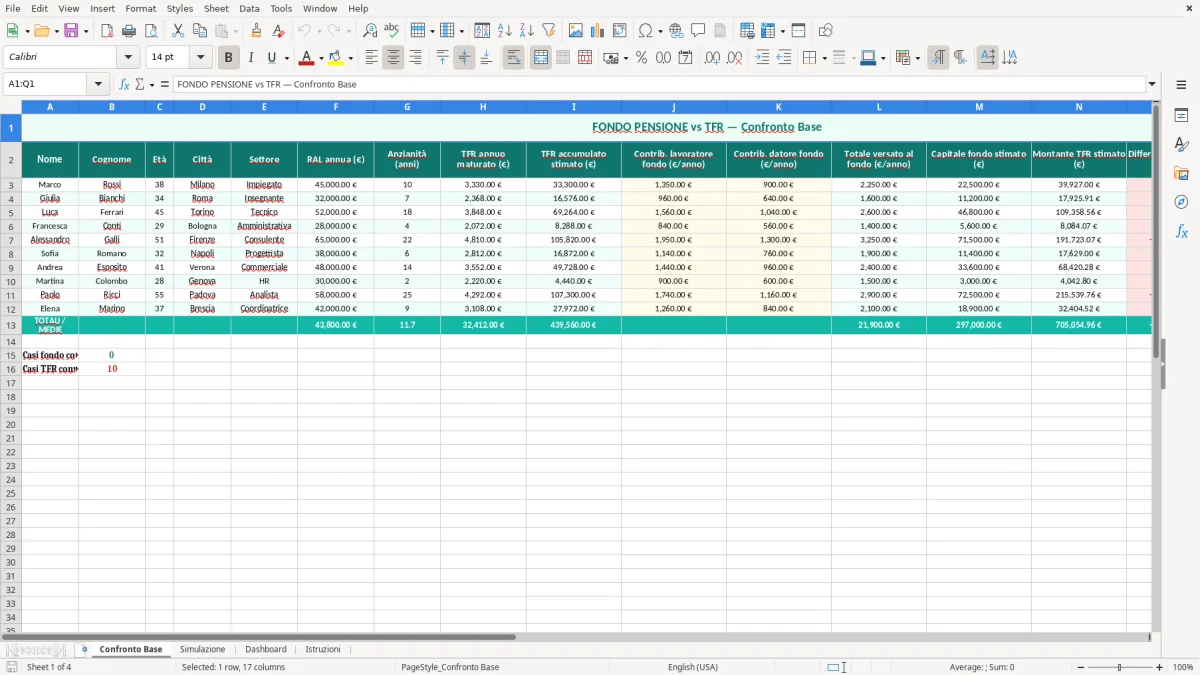
Task: Insert a hyperlink with the globe icon
Action: pyautogui.click(x=676, y=31)
